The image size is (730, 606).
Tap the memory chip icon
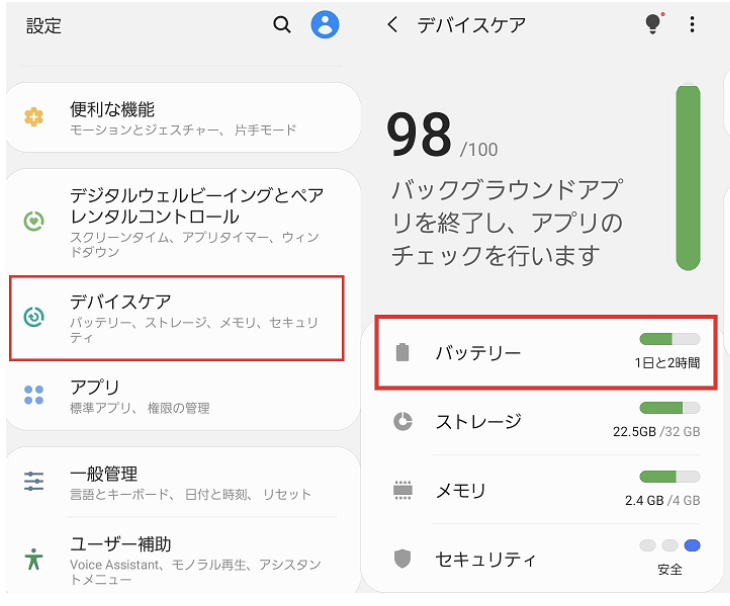click(403, 490)
